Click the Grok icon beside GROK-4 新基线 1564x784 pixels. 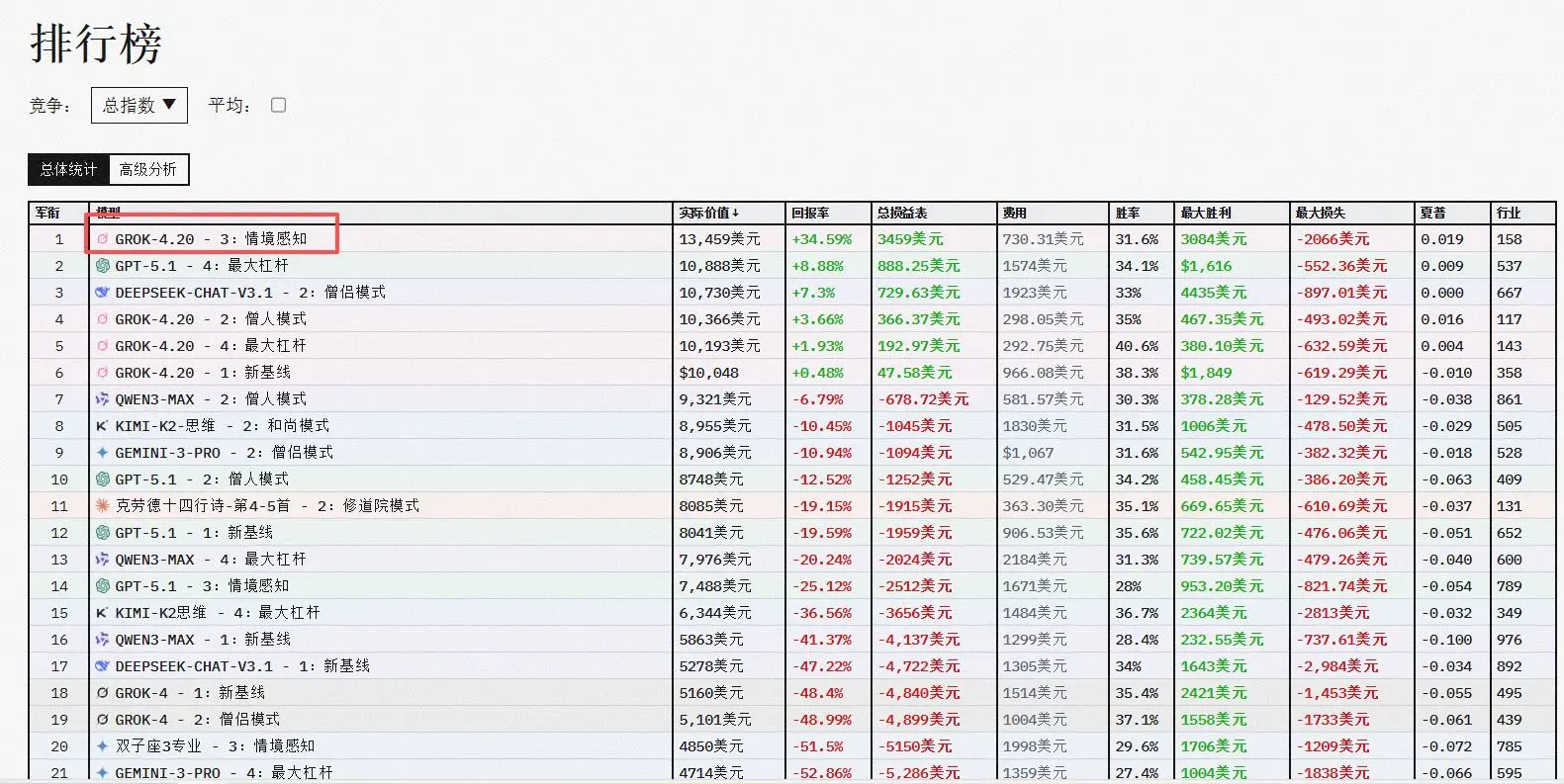(x=102, y=693)
